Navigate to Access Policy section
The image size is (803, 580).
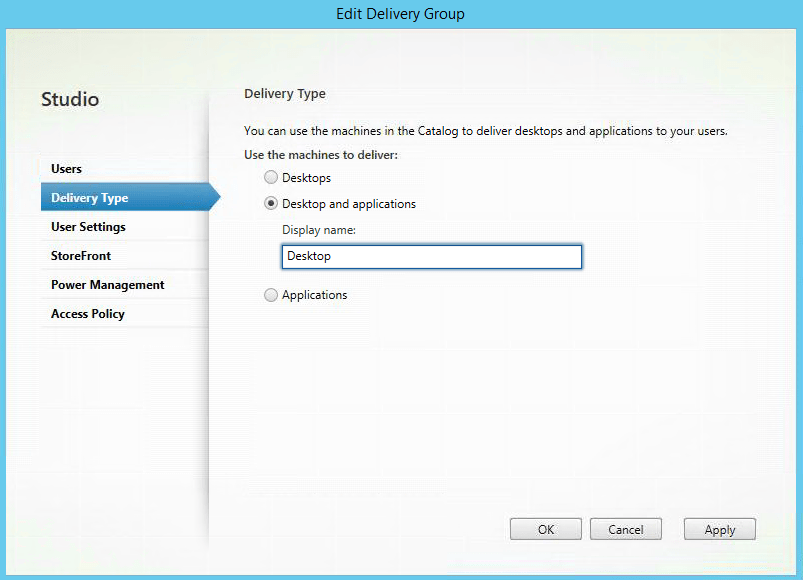124,314
